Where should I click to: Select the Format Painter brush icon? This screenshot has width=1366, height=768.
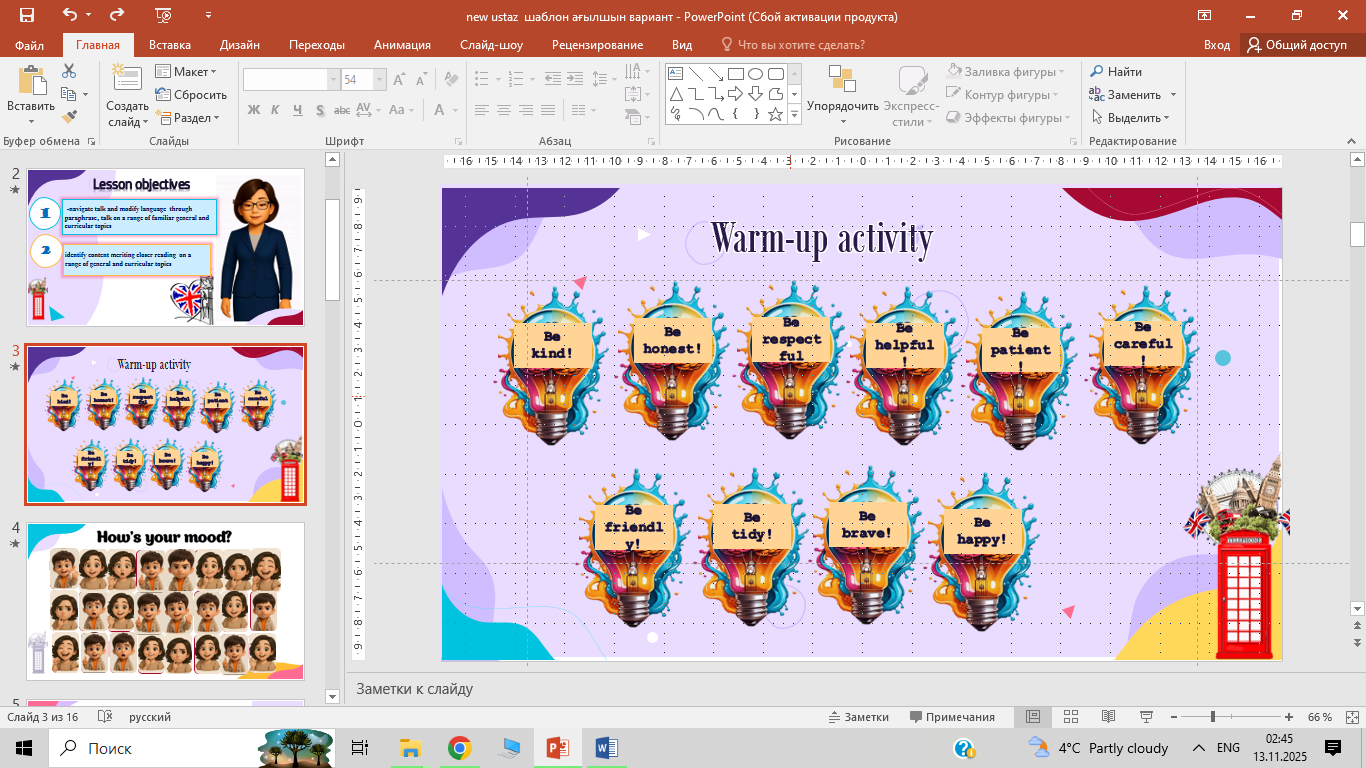click(x=69, y=117)
